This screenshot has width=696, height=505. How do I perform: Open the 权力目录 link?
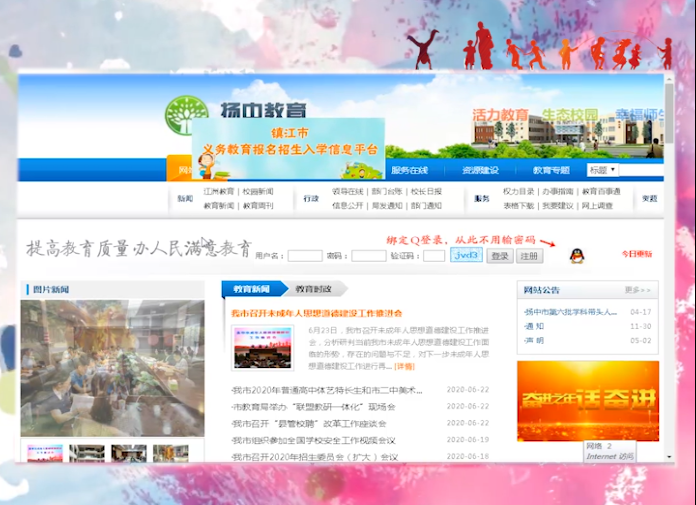point(518,192)
